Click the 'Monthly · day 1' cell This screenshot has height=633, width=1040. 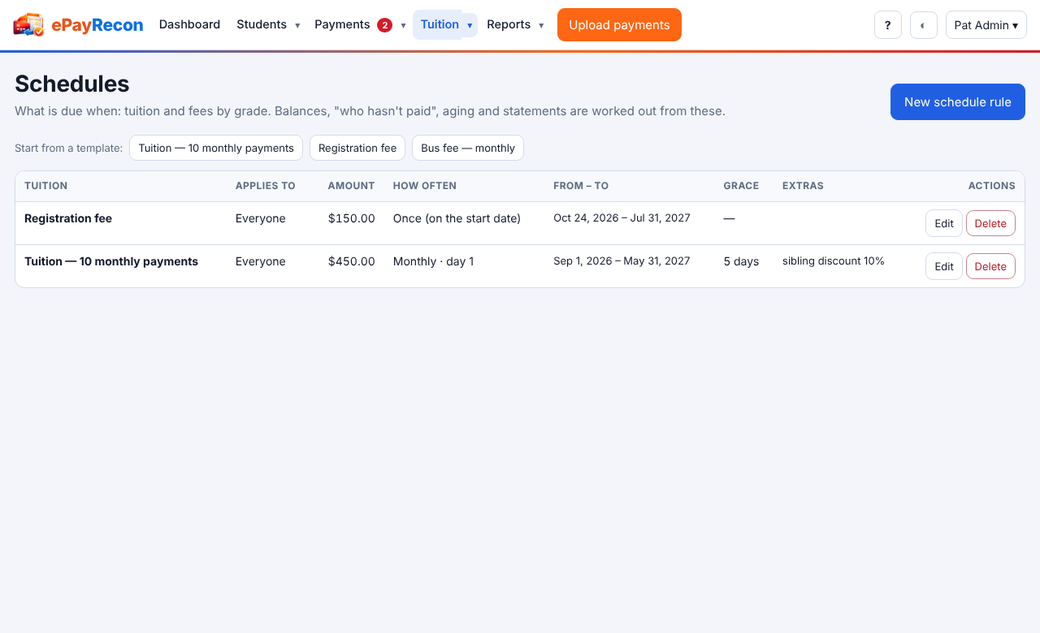coord(433,261)
